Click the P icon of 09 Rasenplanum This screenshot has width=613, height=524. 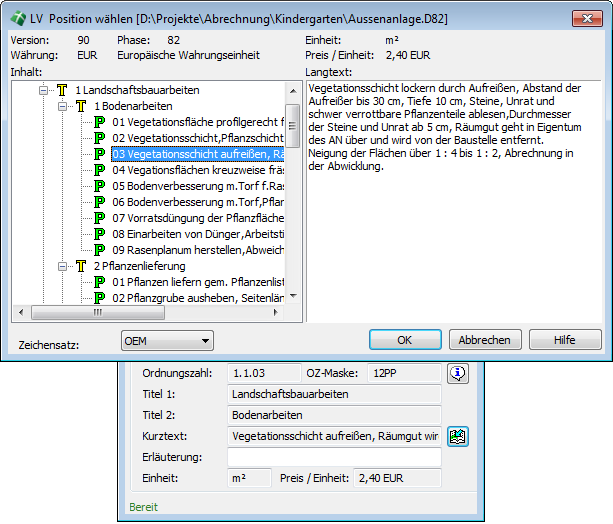coord(100,250)
